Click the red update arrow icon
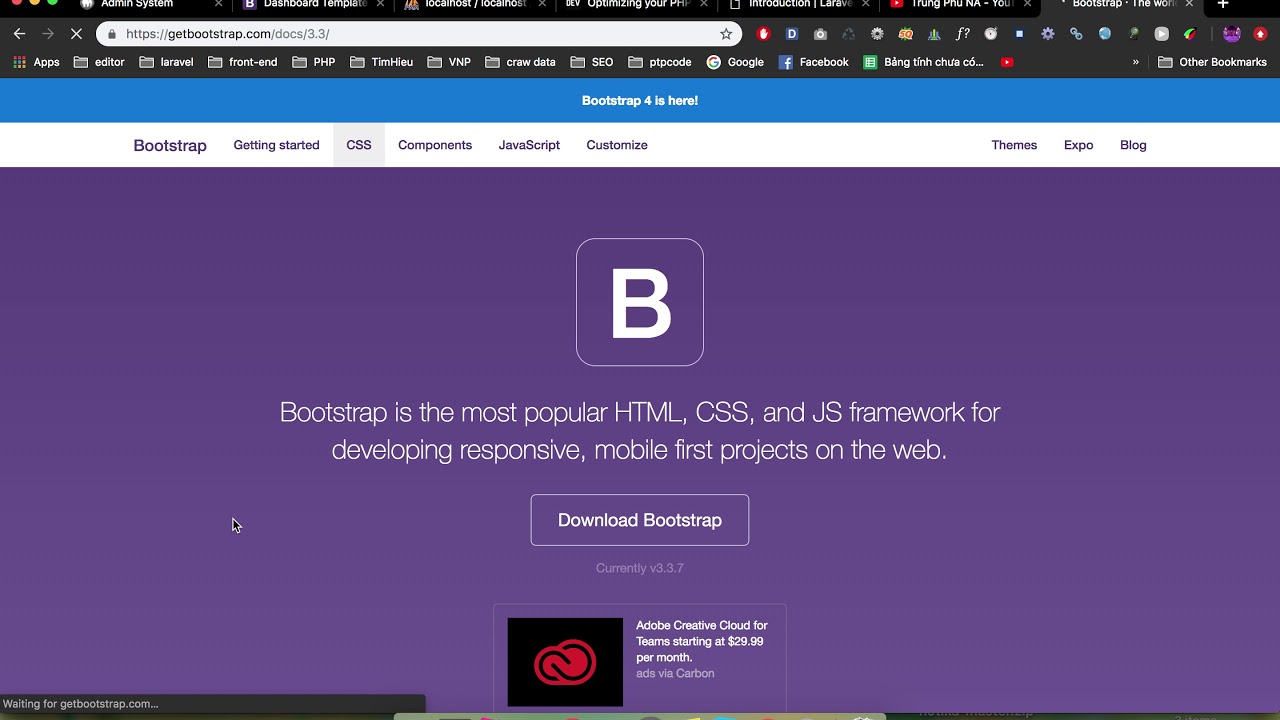 (x=1260, y=34)
